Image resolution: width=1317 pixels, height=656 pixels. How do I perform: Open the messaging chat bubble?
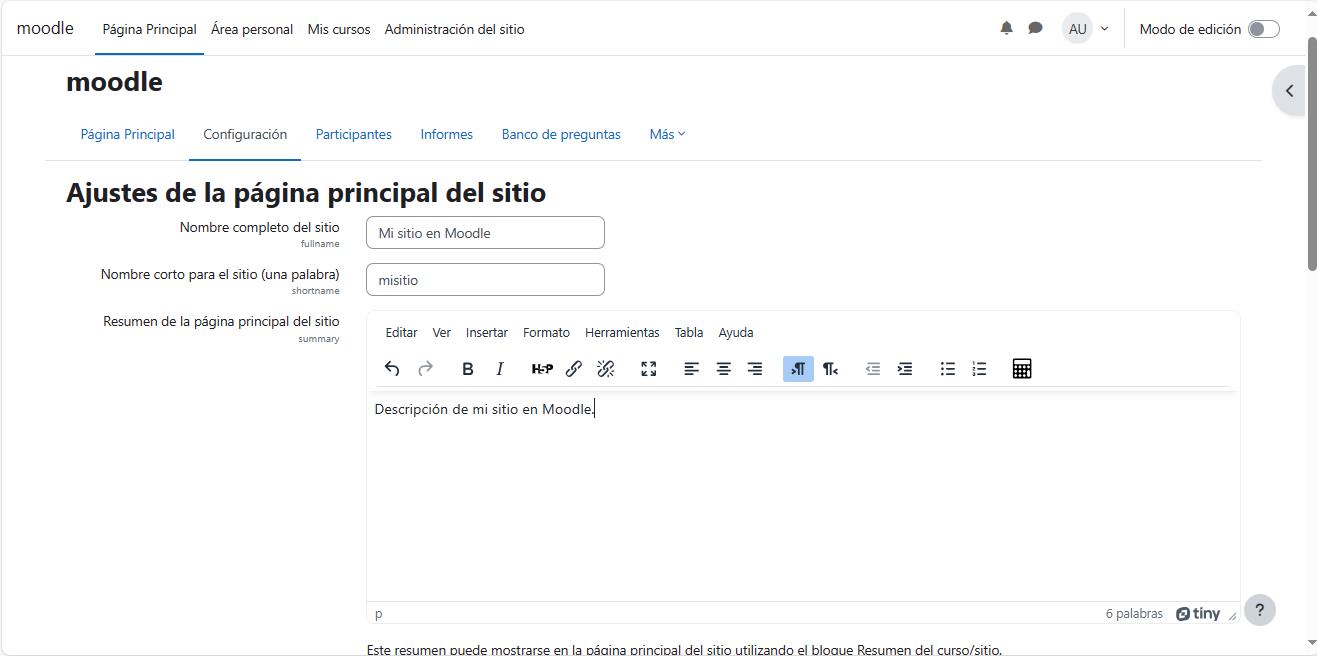[1035, 28]
